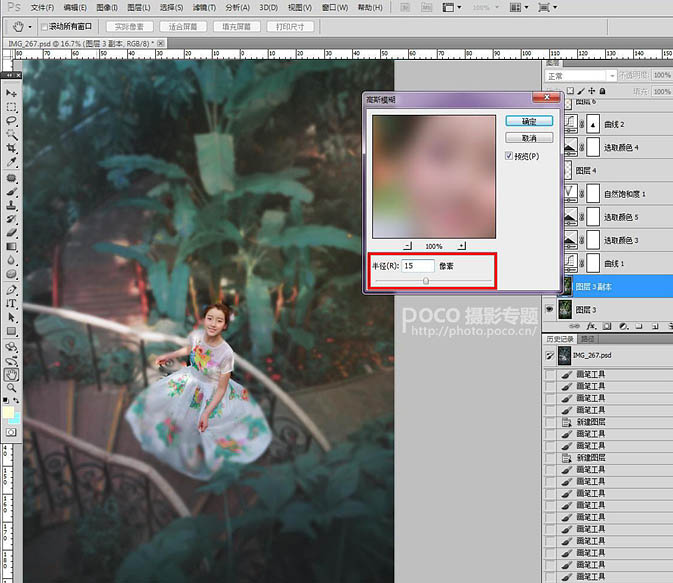This screenshot has height=583, width=673.
Task: Select the Hand tool in the toolbox
Action: [x=11, y=374]
